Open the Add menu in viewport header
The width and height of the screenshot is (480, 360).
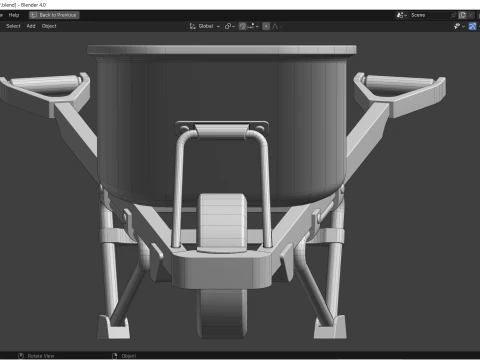click(x=31, y=26)
